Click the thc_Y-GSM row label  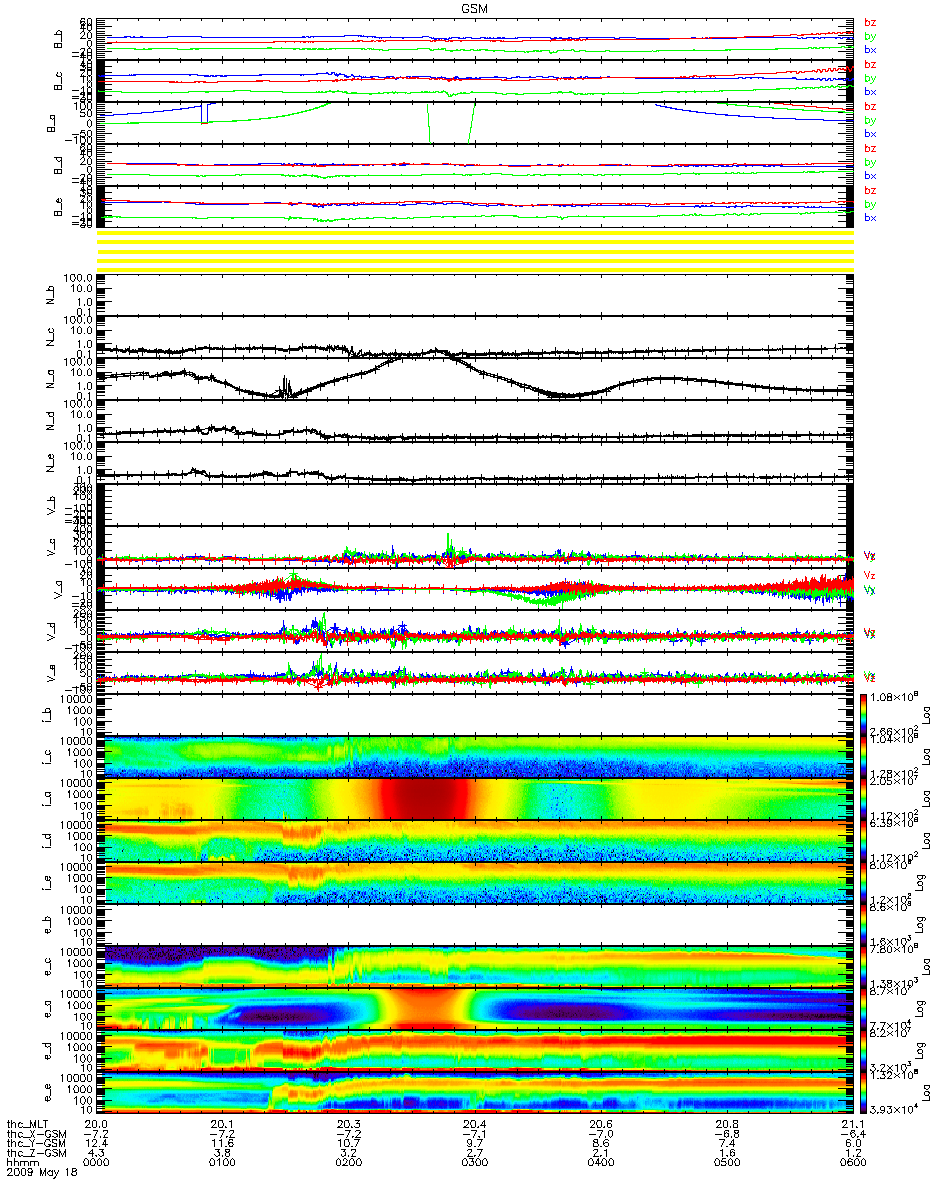click(x=36, y=1143)
